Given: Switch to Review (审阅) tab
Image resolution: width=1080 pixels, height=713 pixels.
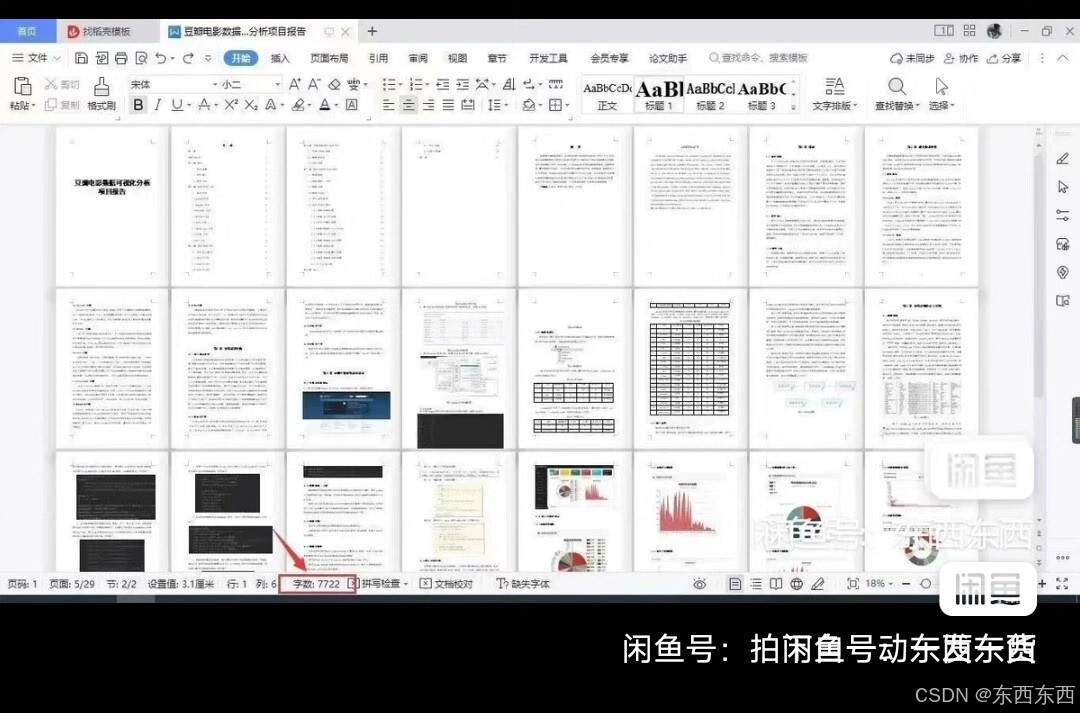Looking at the screenshot, I should point(417,59).
